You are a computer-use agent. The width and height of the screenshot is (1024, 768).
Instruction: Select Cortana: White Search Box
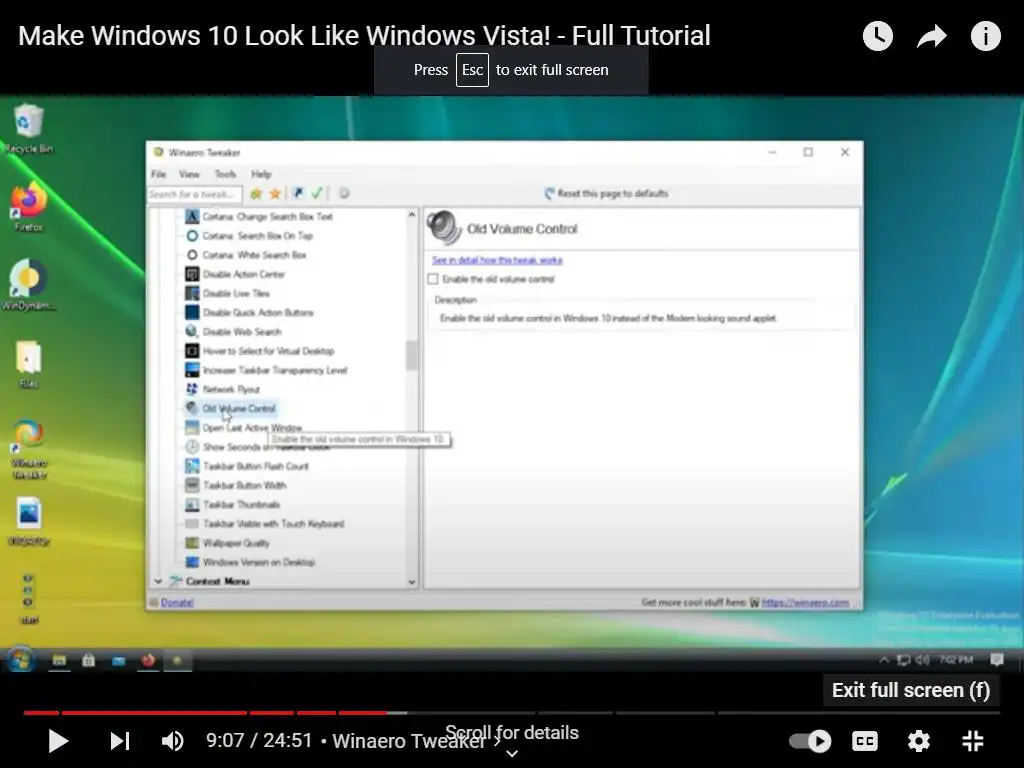[x=246, y=255]
